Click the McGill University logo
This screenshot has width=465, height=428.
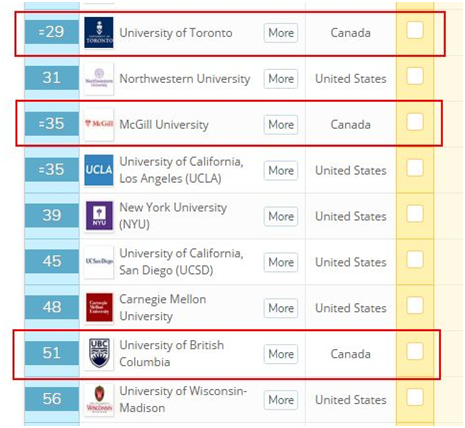[x=99, y=124]
